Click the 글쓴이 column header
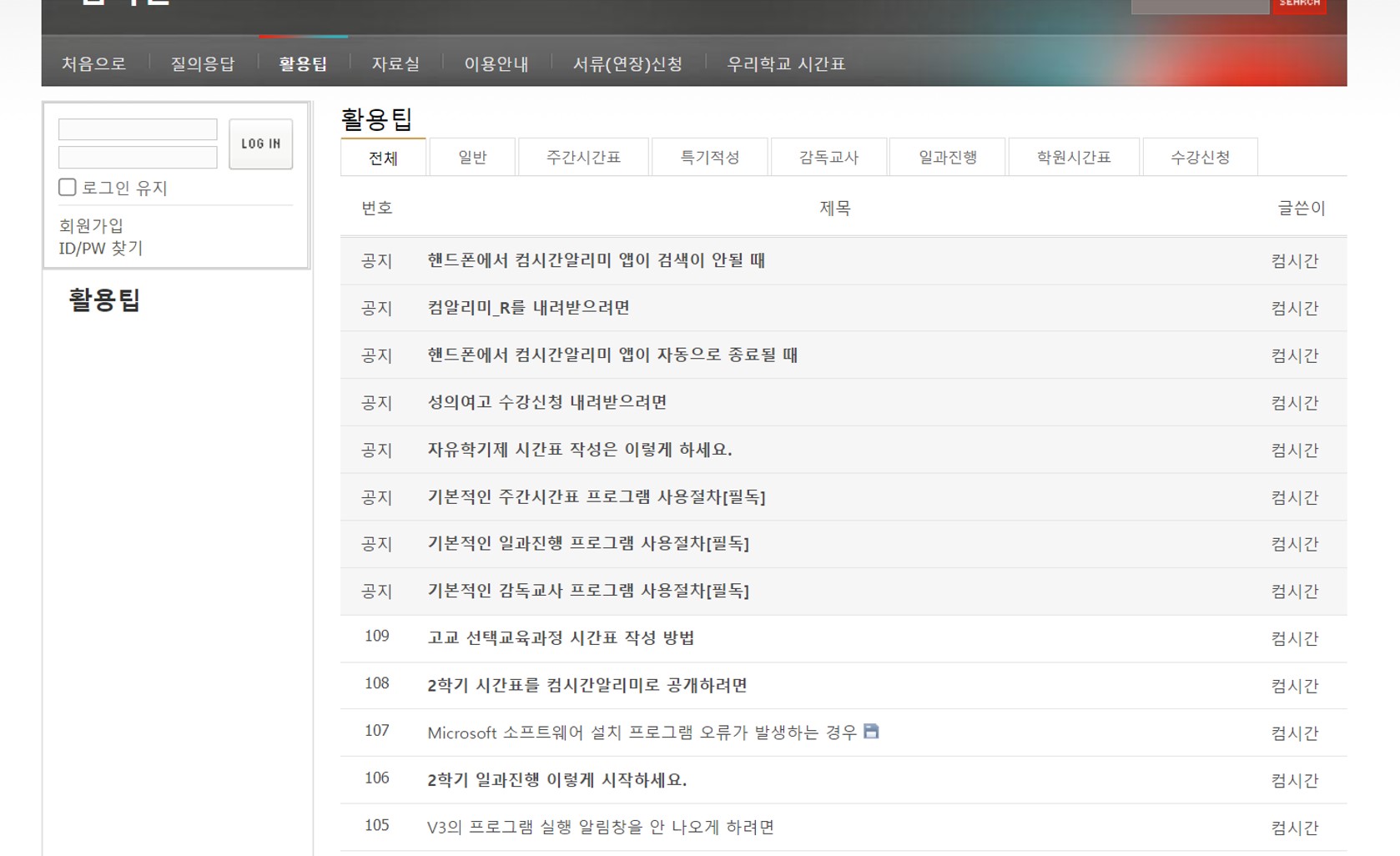The image size is (1400, 856). click(1302, 208)
